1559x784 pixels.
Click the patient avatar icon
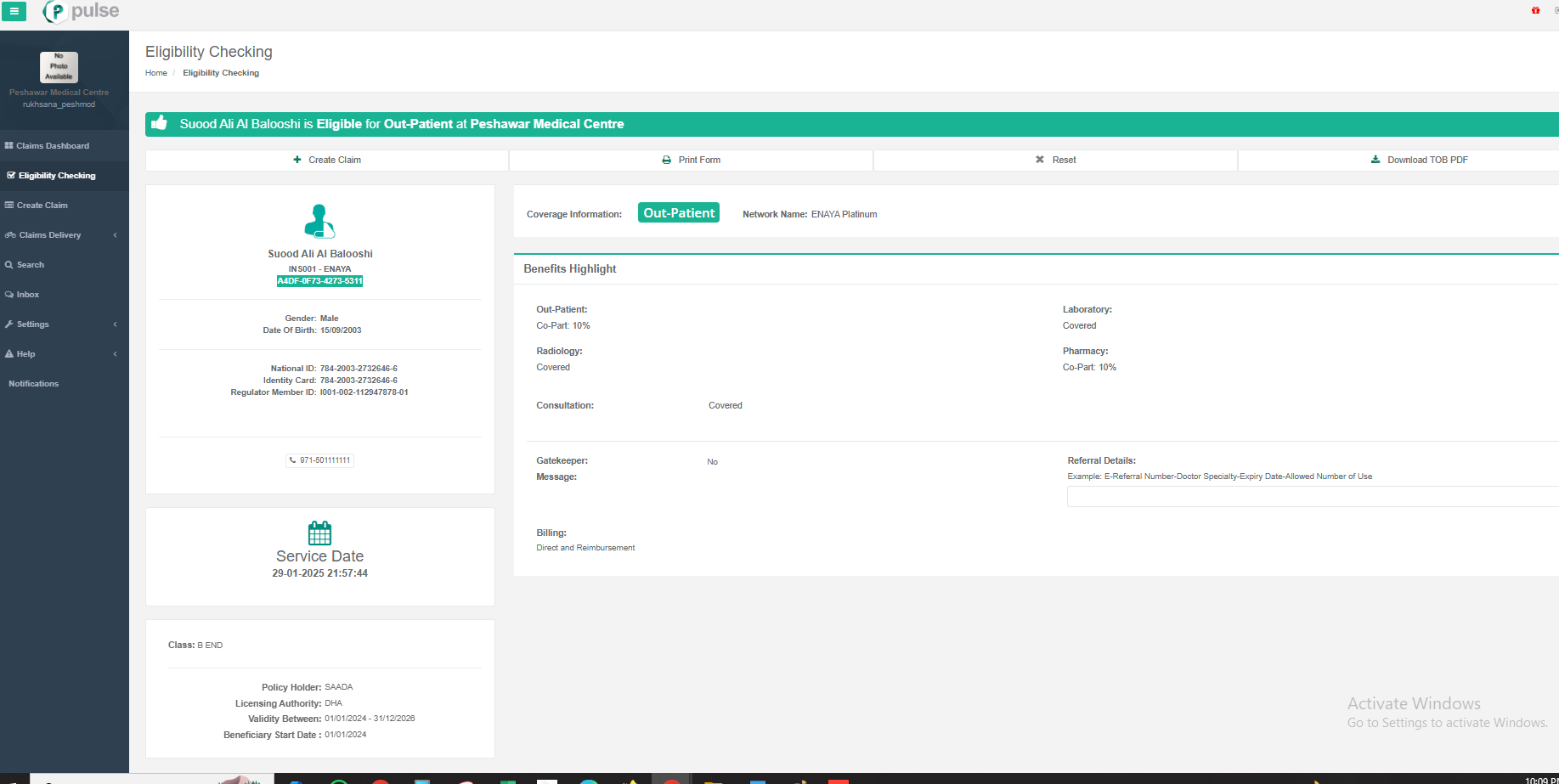click(319, 222)
